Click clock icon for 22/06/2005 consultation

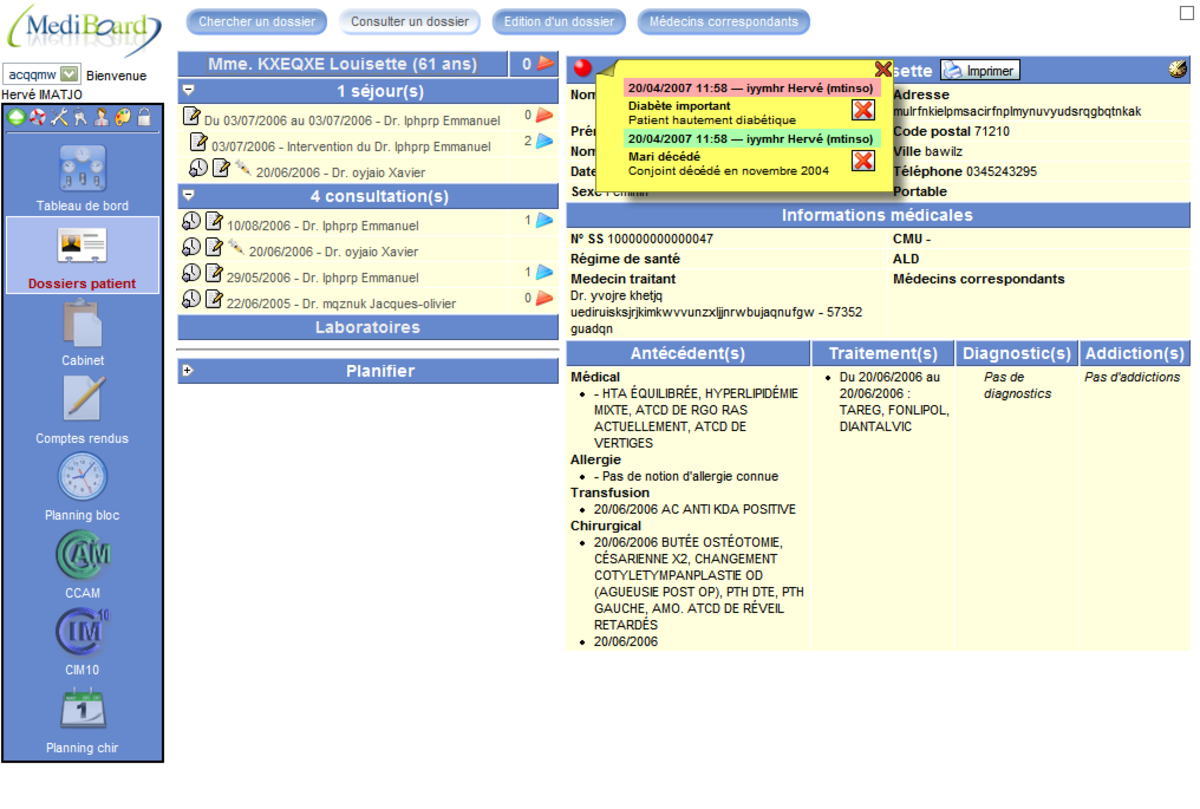(x=191, y=299)
